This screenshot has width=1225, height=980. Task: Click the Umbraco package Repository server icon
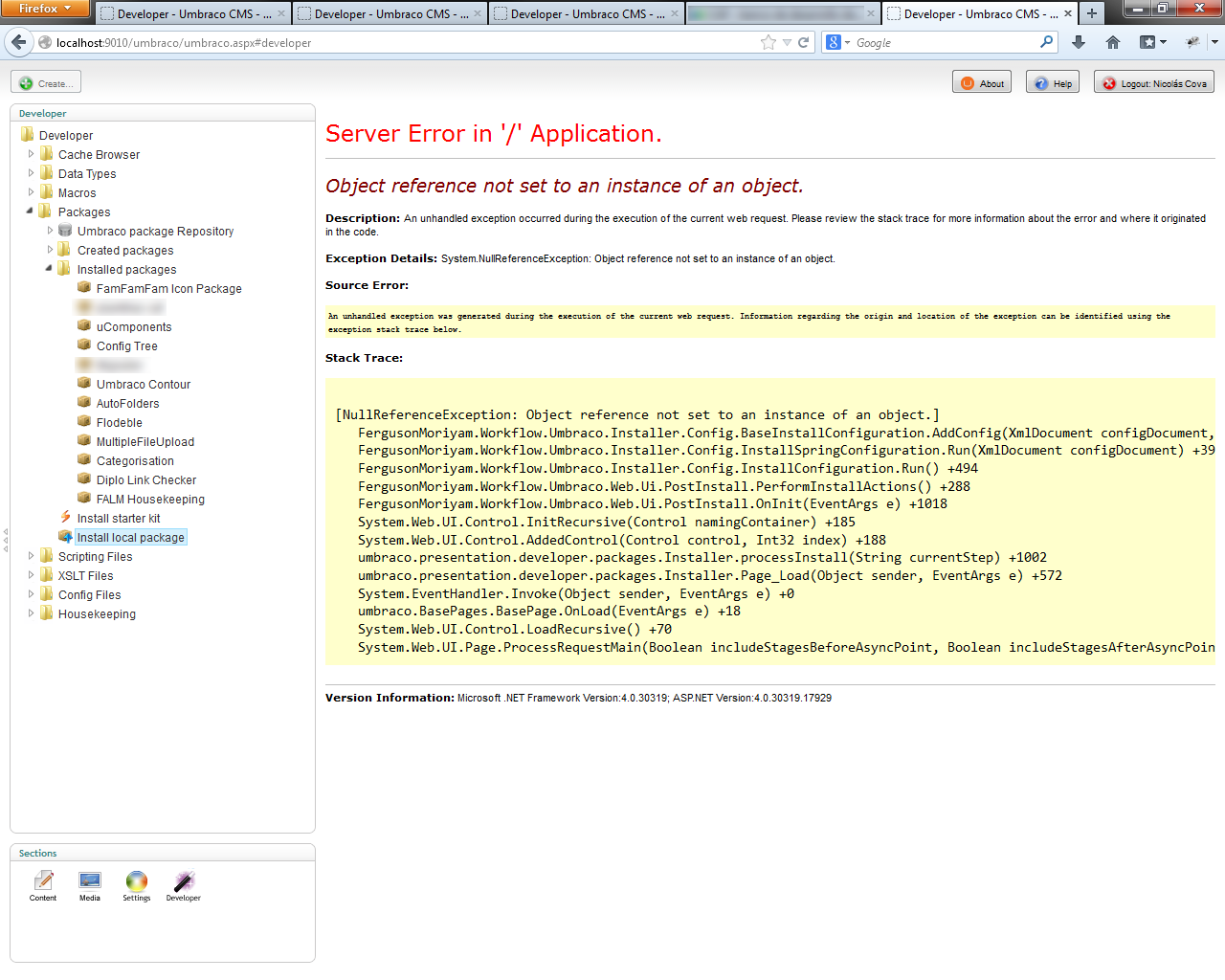click(65, 231)
